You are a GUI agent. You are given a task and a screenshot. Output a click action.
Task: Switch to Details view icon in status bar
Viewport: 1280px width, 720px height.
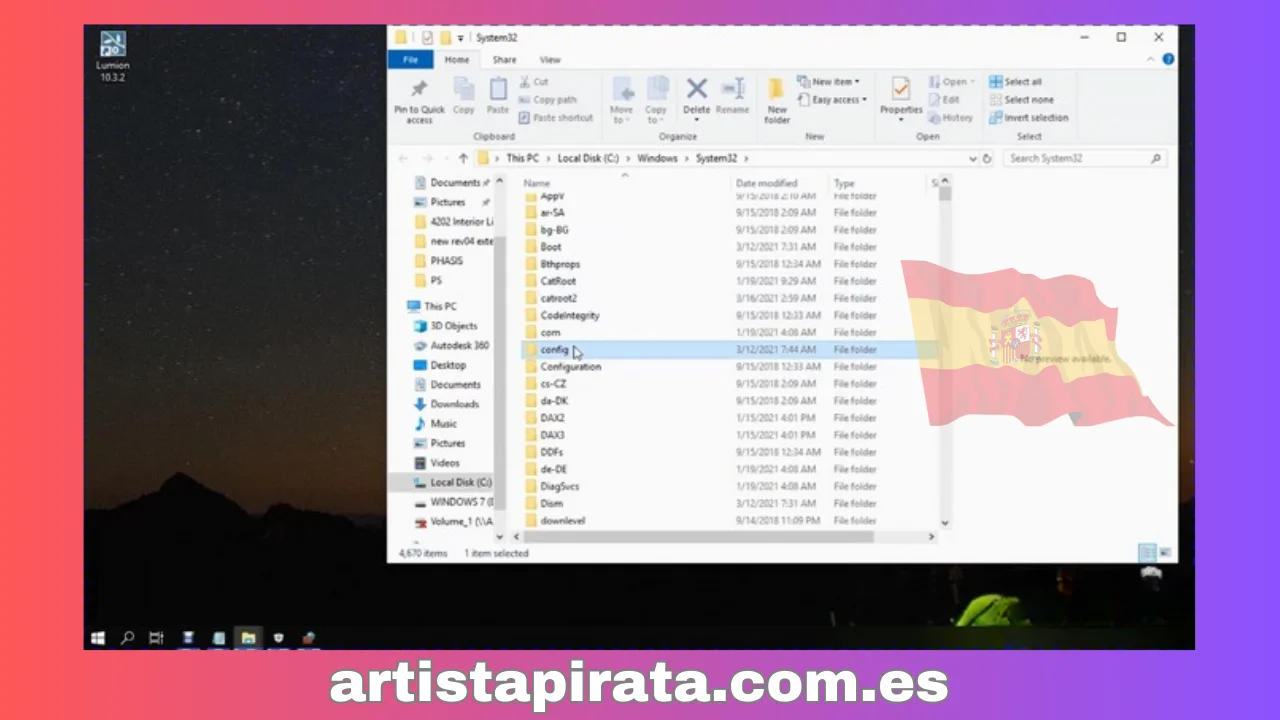[x=1147, y=553]
